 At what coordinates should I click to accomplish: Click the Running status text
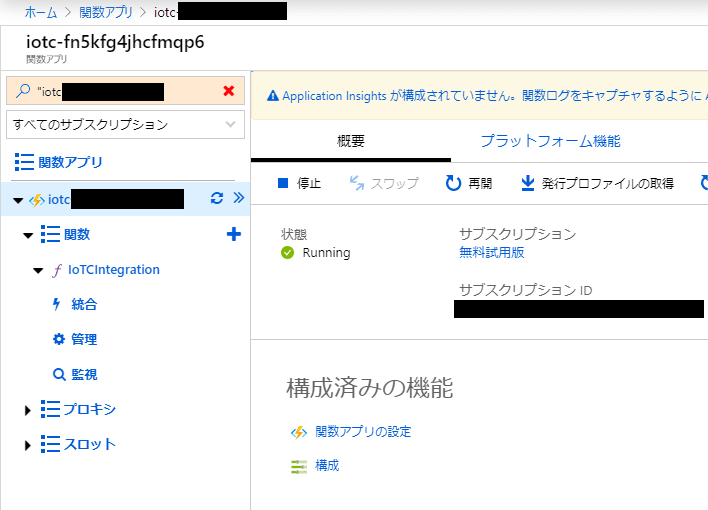click(326, 253)
